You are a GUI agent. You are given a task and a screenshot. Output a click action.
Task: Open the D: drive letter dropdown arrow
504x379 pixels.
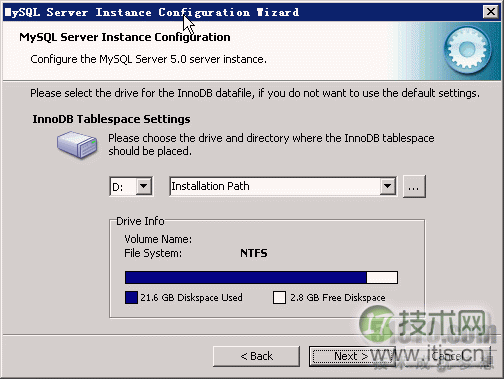[x=144, y=186]
